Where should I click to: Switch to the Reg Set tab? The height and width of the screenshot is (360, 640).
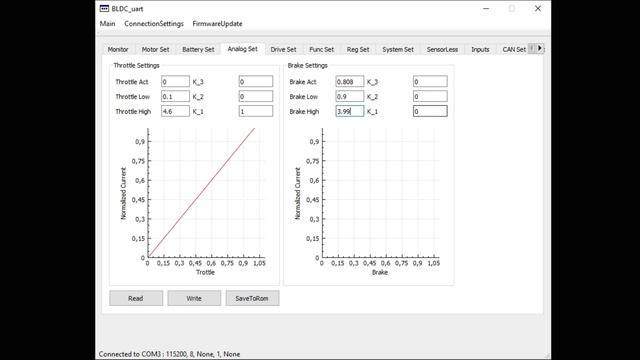[358, 49]
